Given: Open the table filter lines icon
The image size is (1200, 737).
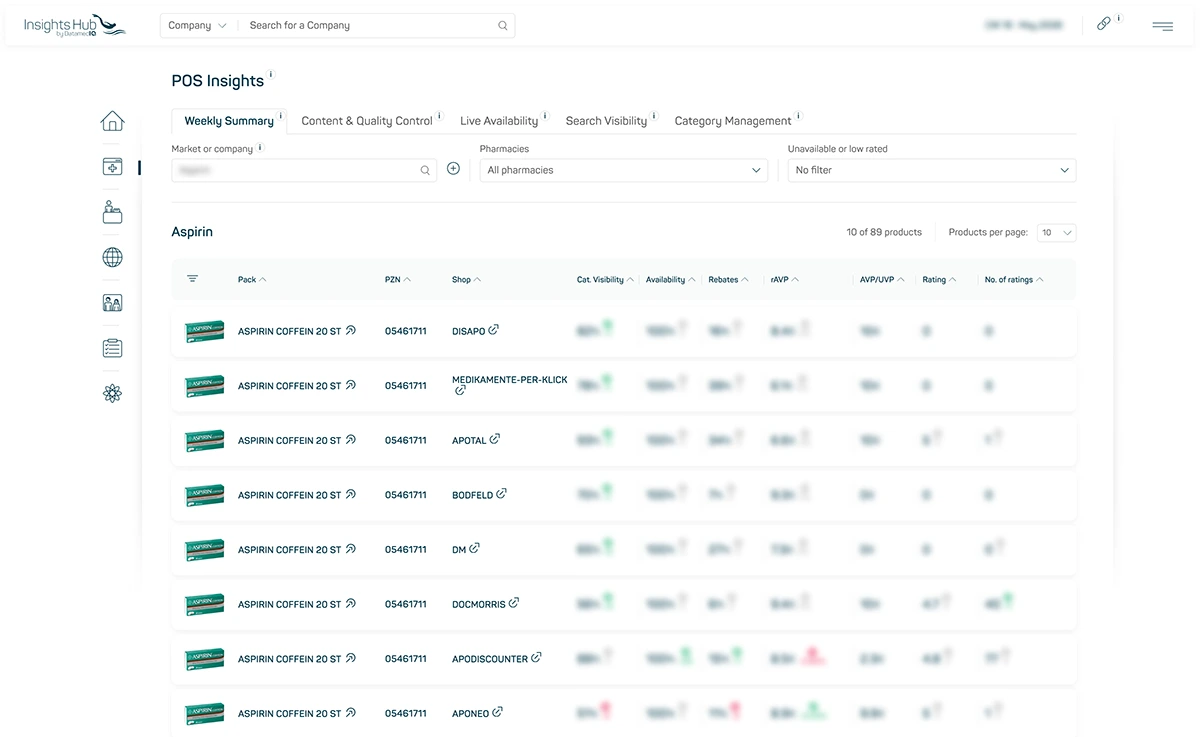Looking at the screenshot, I should (192, 279).
